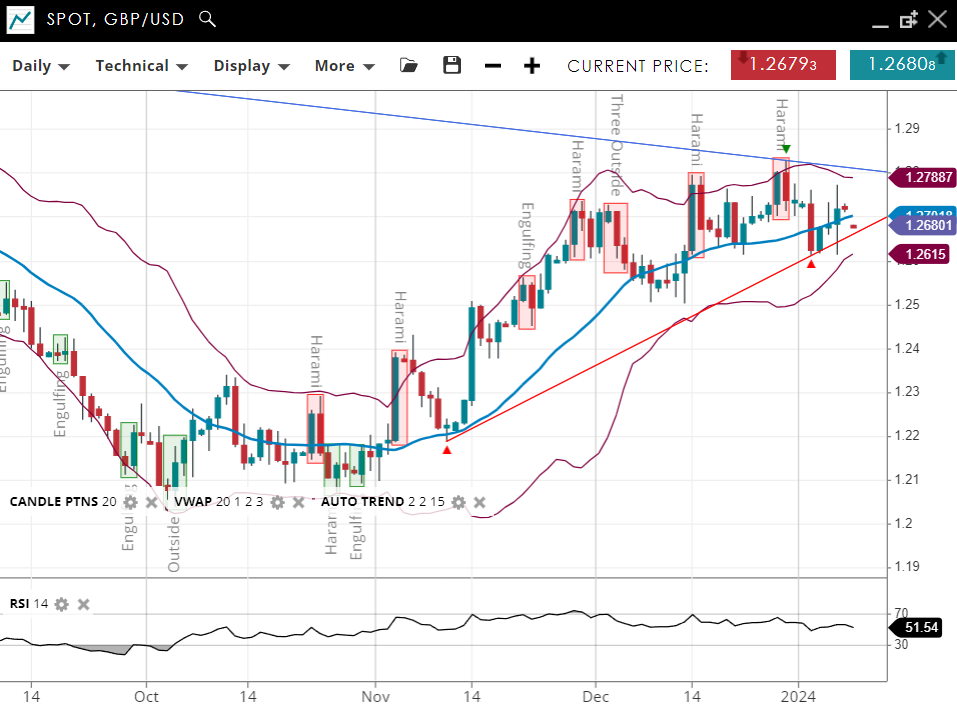Open the Display options dropdown
This screenshot has width=957, height=712.
[251, 66]
